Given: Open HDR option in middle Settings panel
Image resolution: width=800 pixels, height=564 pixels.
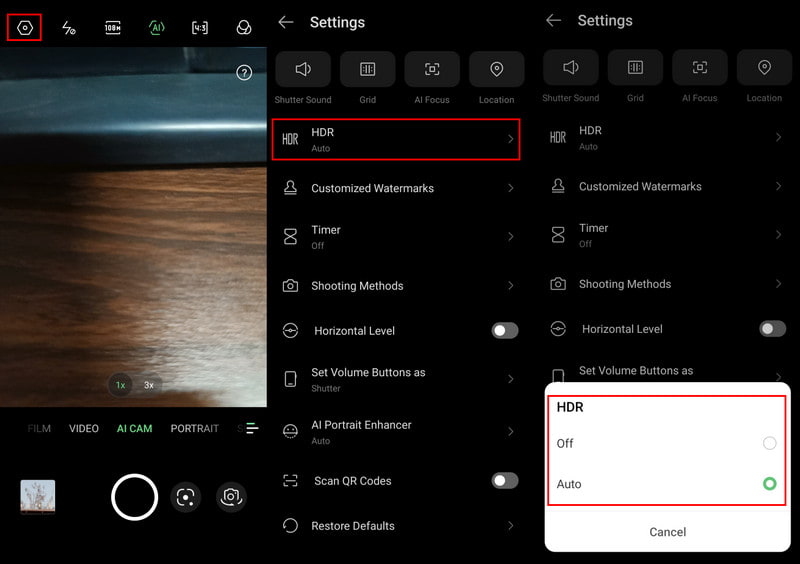Looking at the screenshot, I should [396, 139].
